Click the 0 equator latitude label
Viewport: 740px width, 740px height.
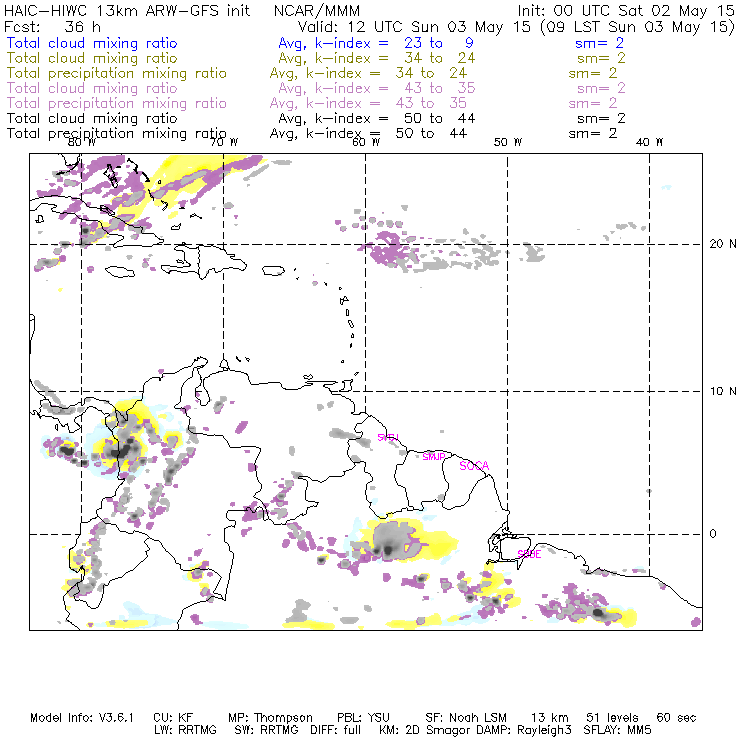coord(713,533)
